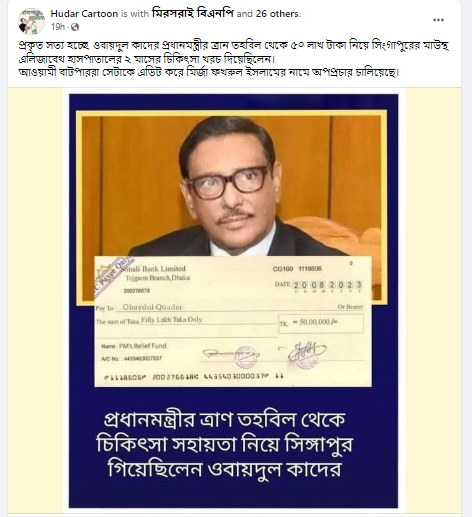The image size is (472, 517).
Task: Click the "is with" text in header
Action: [135, 14]
